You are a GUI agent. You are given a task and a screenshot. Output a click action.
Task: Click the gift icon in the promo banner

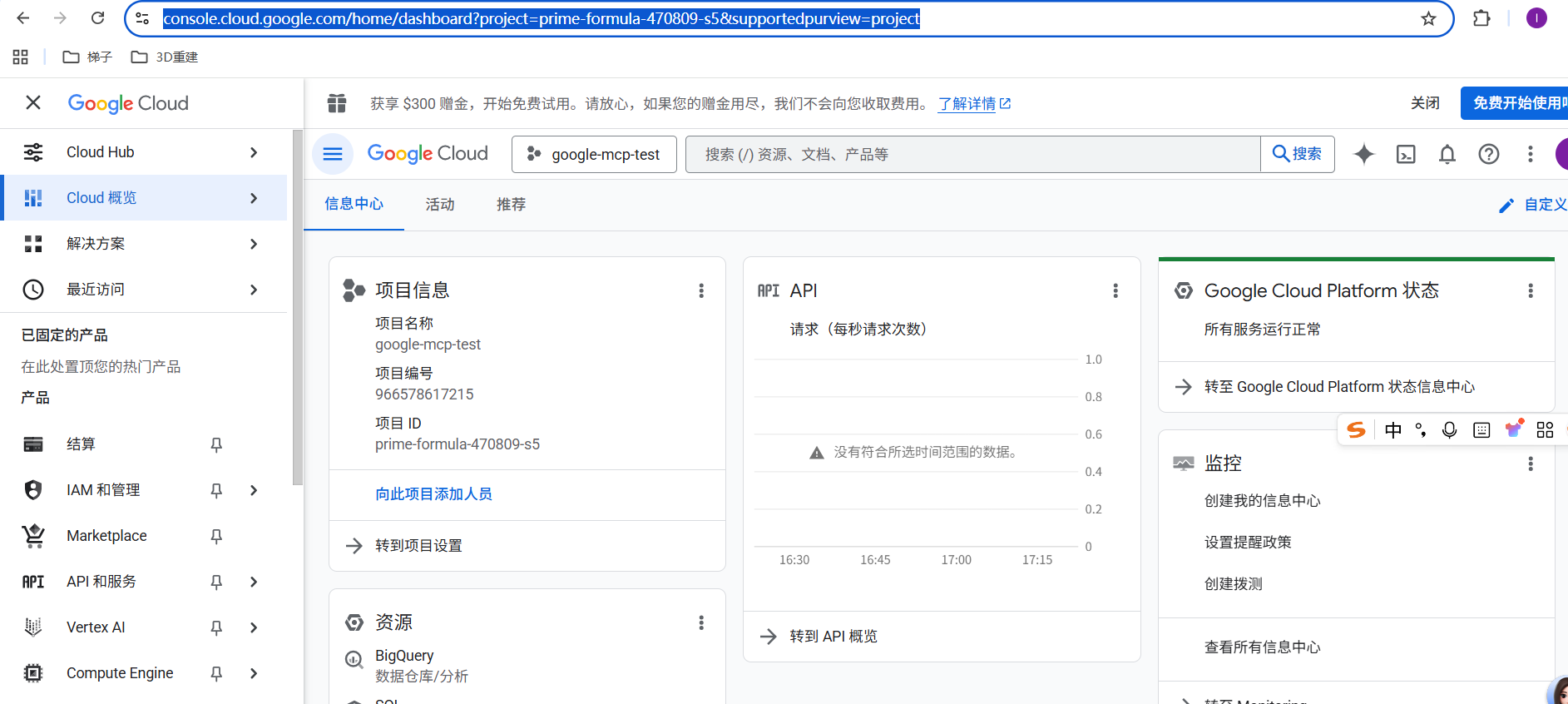[337, 103]
